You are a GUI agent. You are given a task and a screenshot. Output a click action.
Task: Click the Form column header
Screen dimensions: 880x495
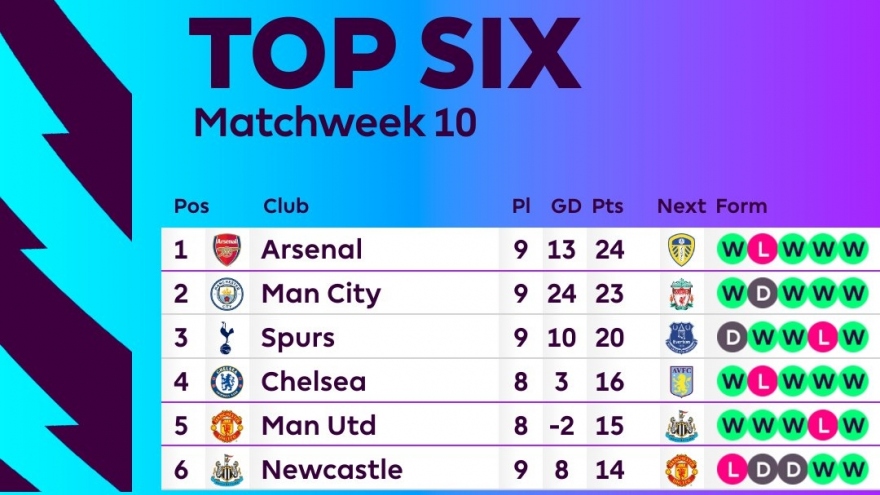pyautogui.click(x=741, y=207)
